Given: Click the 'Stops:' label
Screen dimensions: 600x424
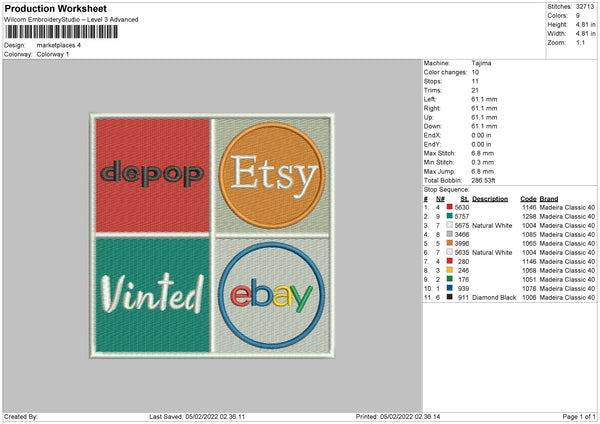Looking at the screenshot, I should (x=433, y=81).
